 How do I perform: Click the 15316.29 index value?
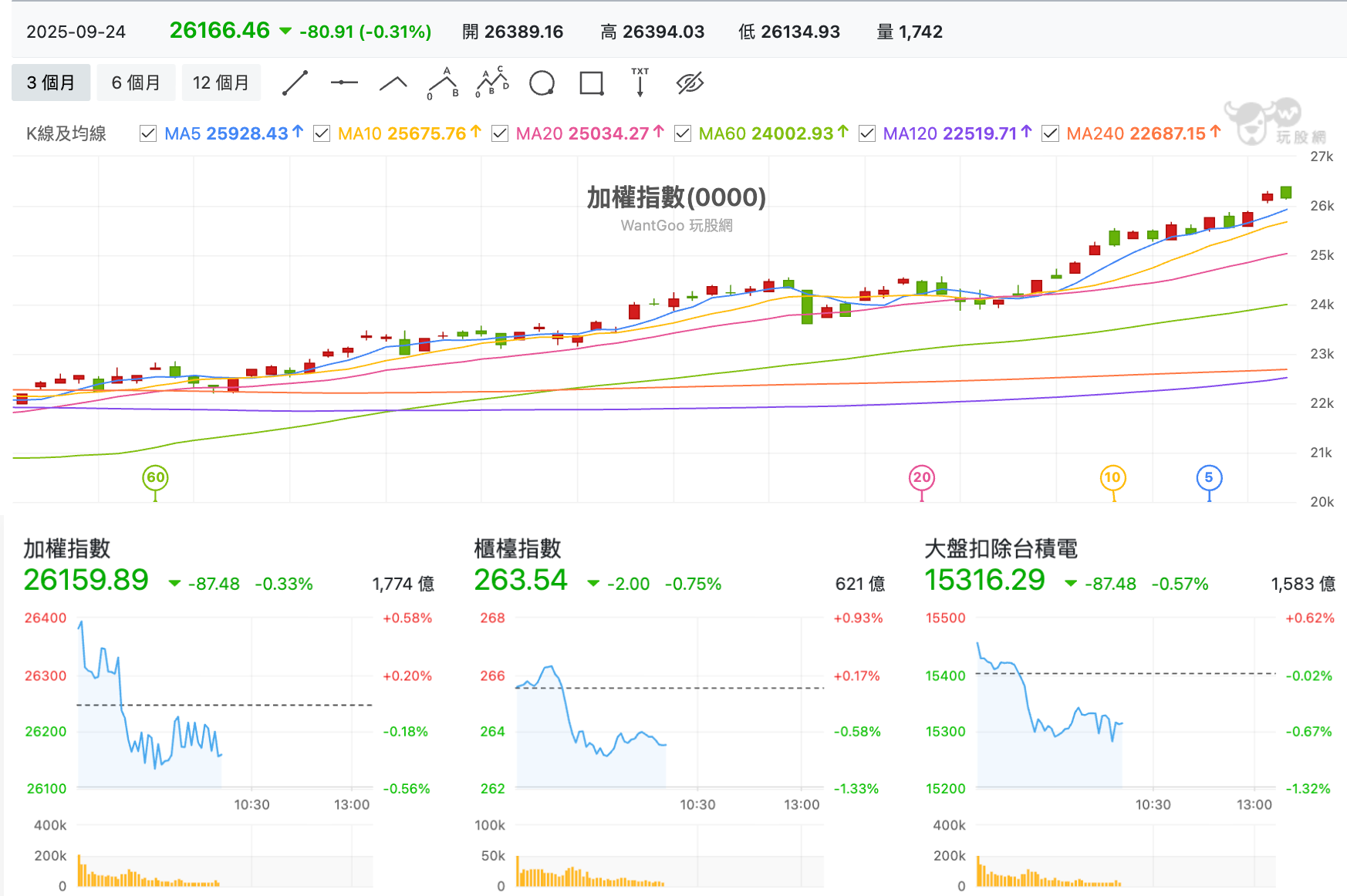tap(984, 581)
